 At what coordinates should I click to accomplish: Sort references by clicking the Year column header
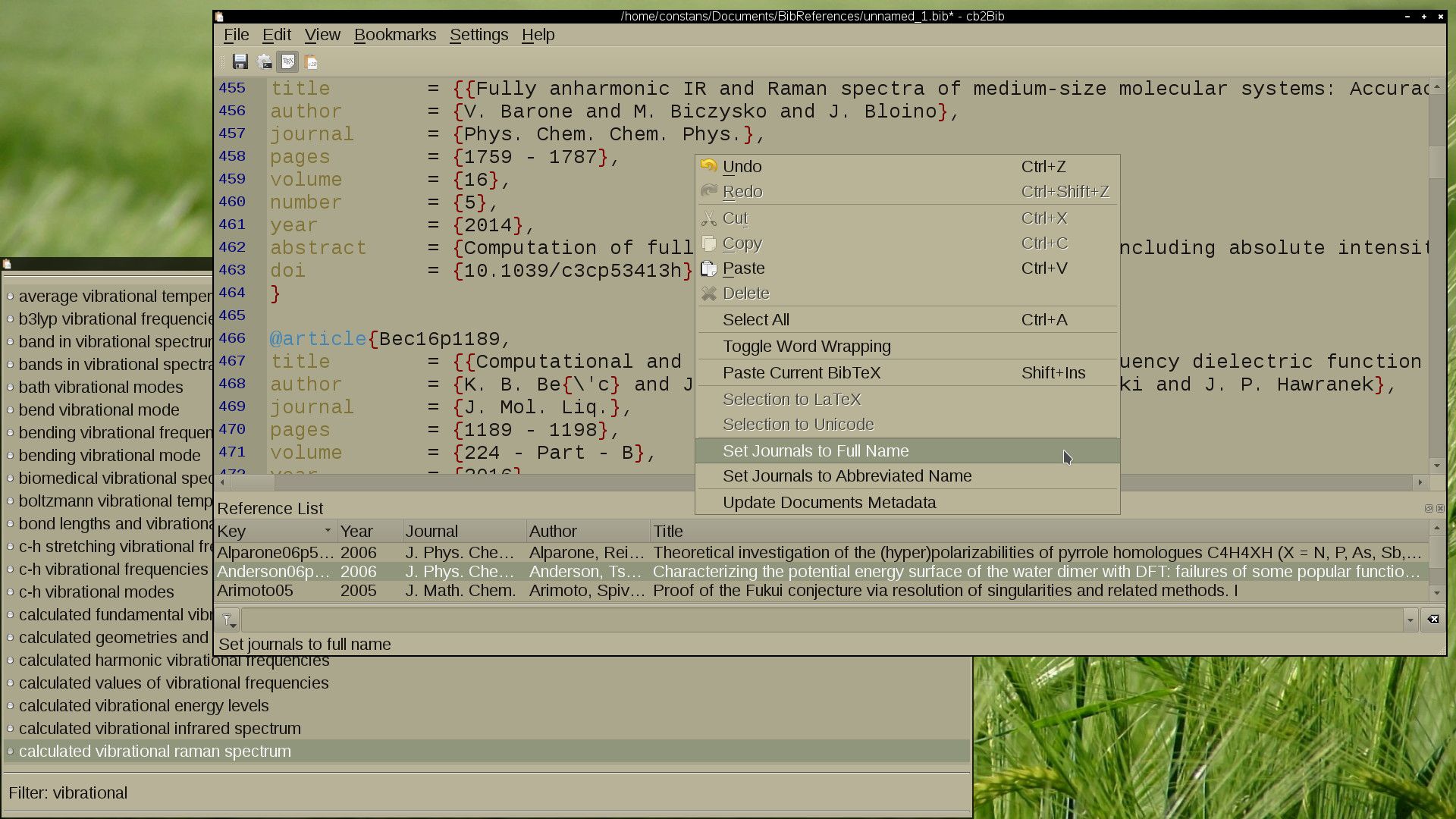[x=357, y=531]
